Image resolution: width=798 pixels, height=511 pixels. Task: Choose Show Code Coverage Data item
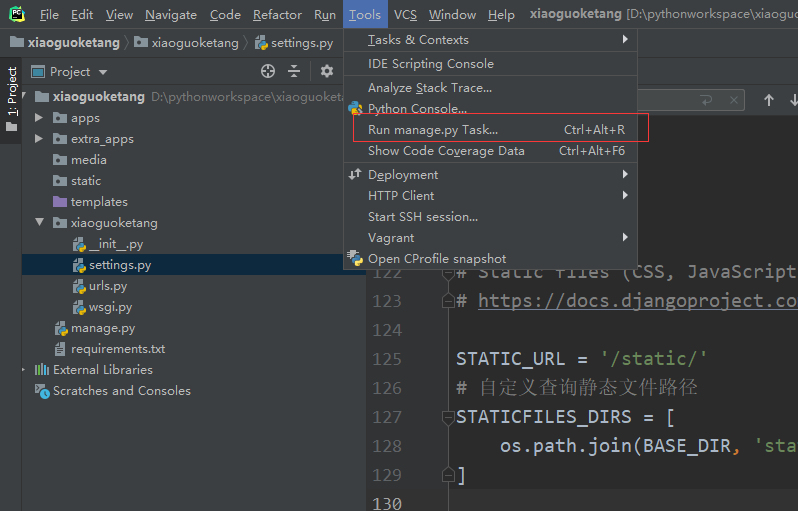[490, 151]
